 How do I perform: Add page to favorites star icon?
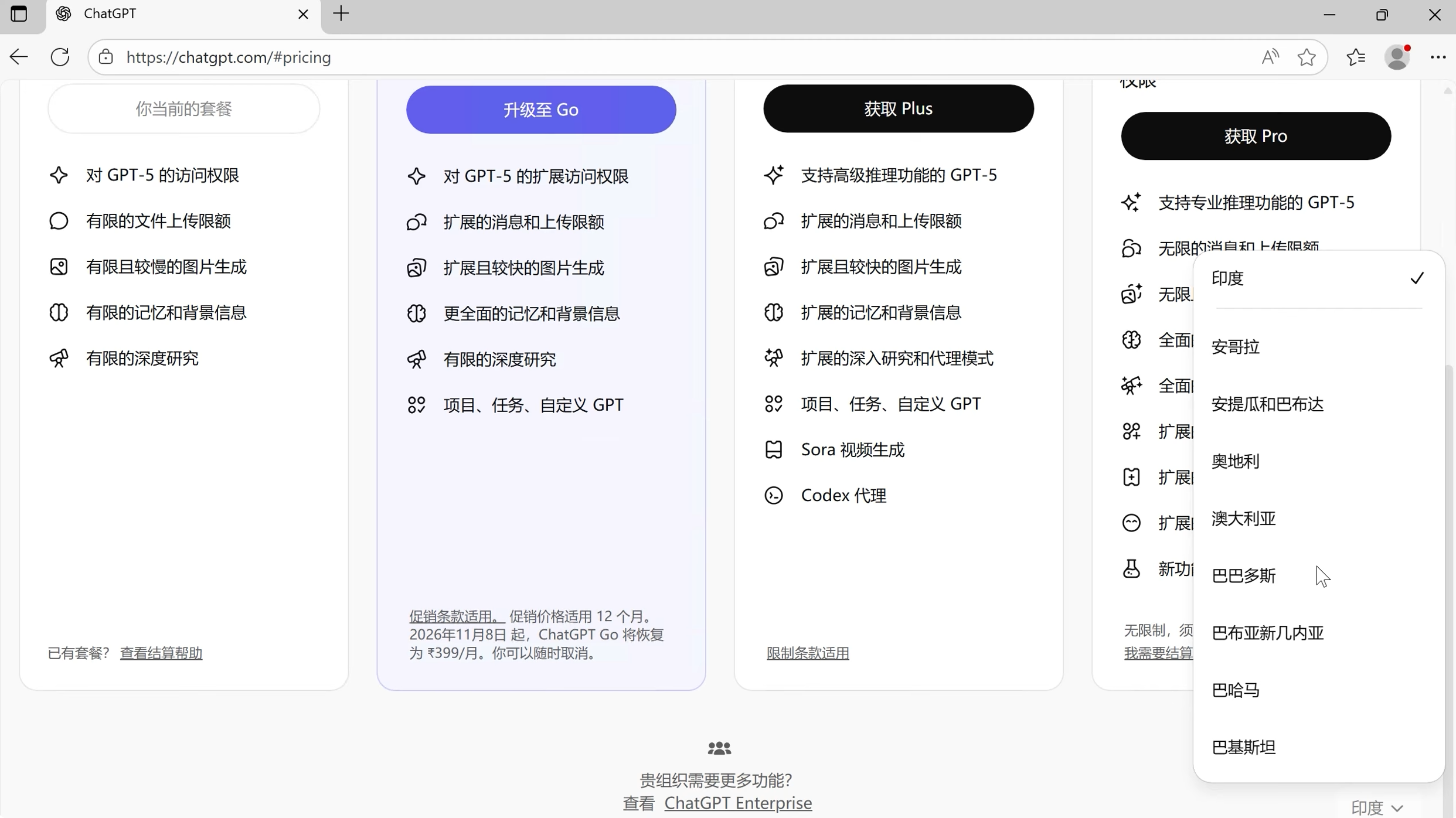(x=1307, y=57)
